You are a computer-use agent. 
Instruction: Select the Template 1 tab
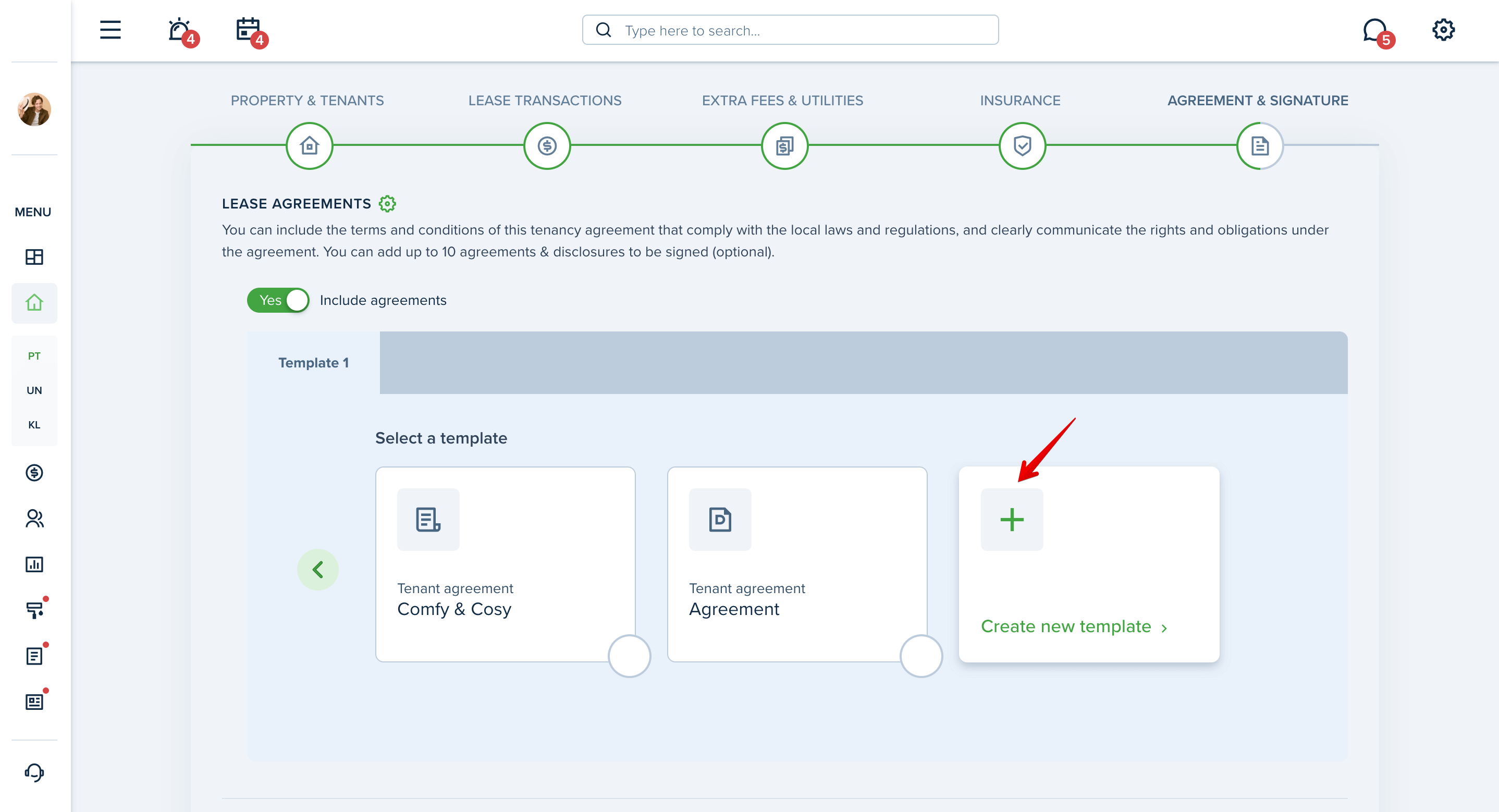pos(314,363)
